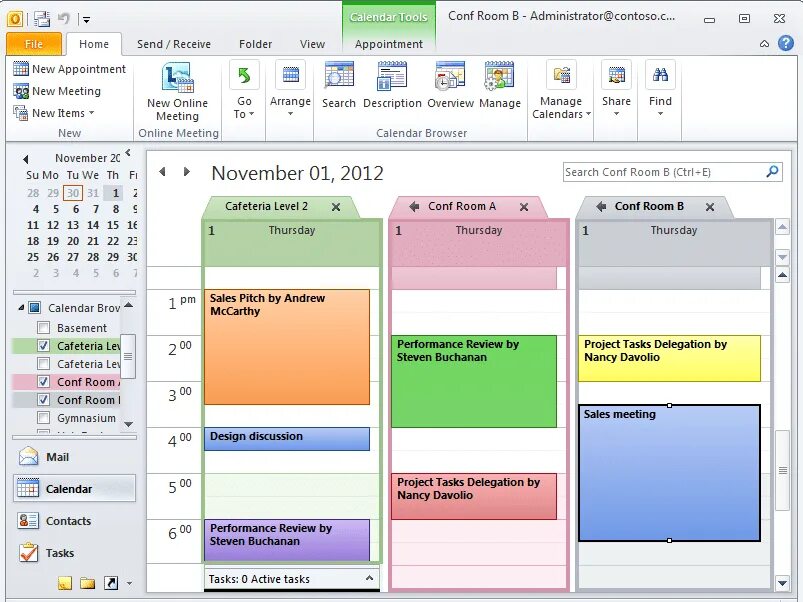Open the New Online Meeting tool
Image resolution: width=803 pixels, height=602 pixels.
[177, 92]
